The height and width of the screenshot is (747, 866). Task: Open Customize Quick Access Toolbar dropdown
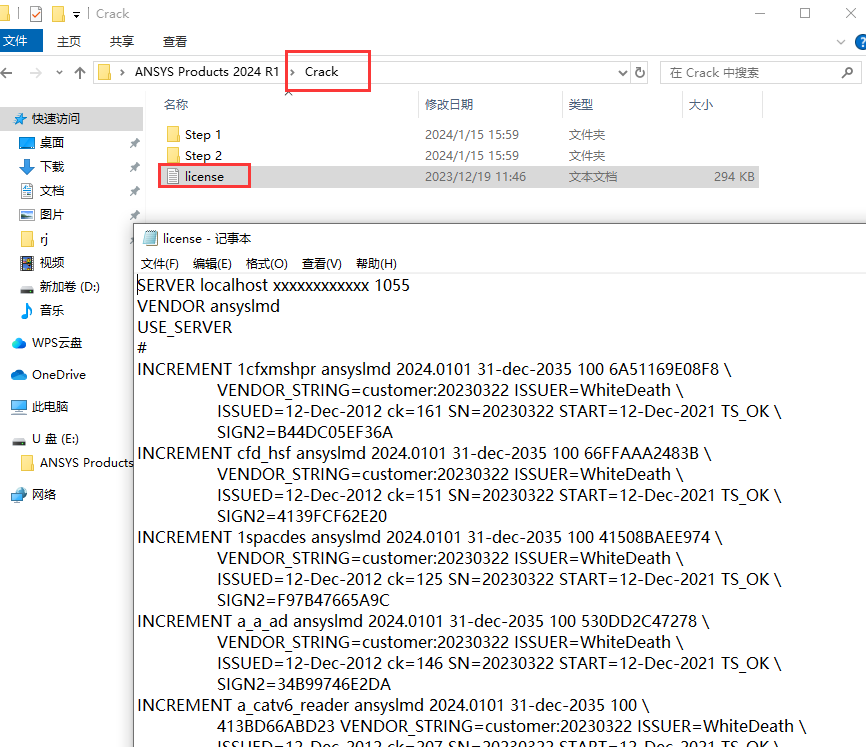pyautogui.click(x=76, y=14)
